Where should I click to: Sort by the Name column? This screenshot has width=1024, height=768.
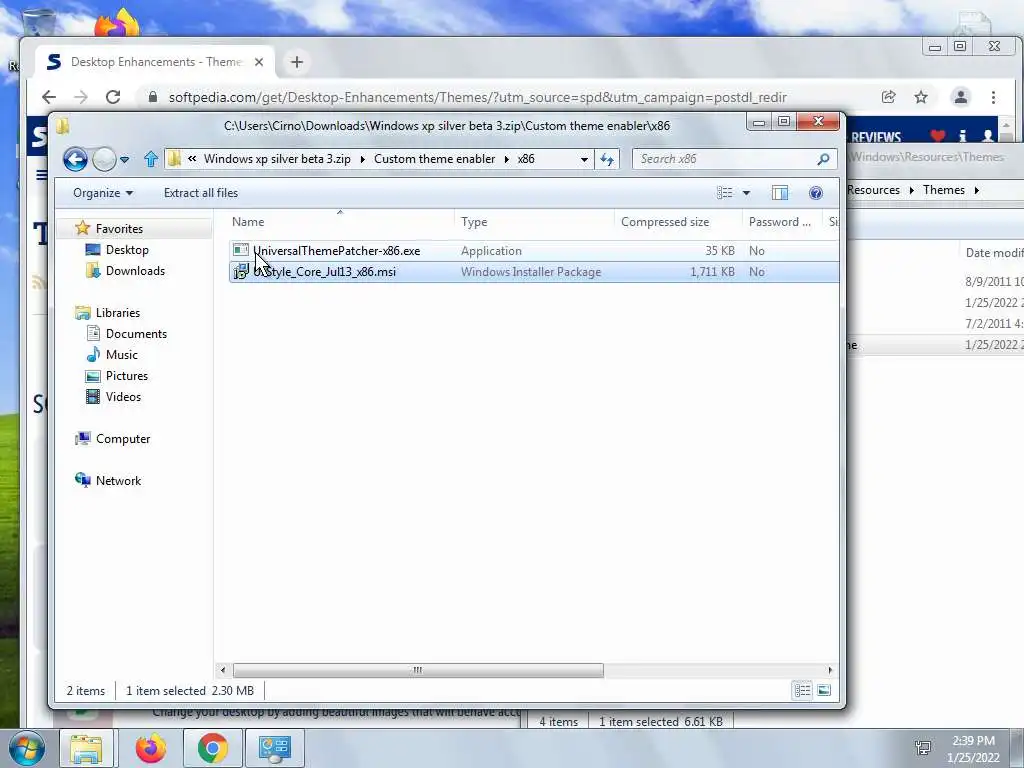339,221
